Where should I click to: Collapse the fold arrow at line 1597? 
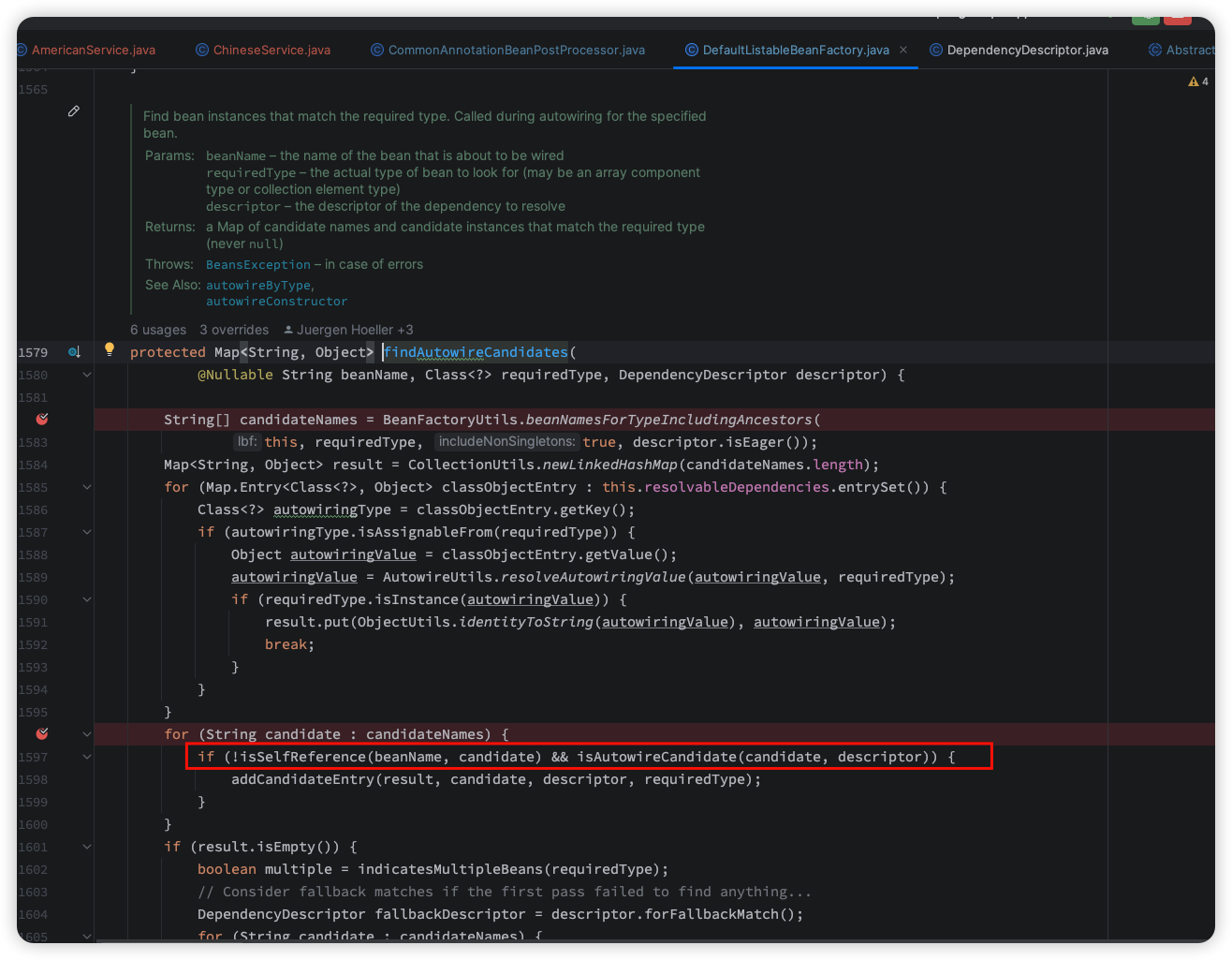coord(87,757)
